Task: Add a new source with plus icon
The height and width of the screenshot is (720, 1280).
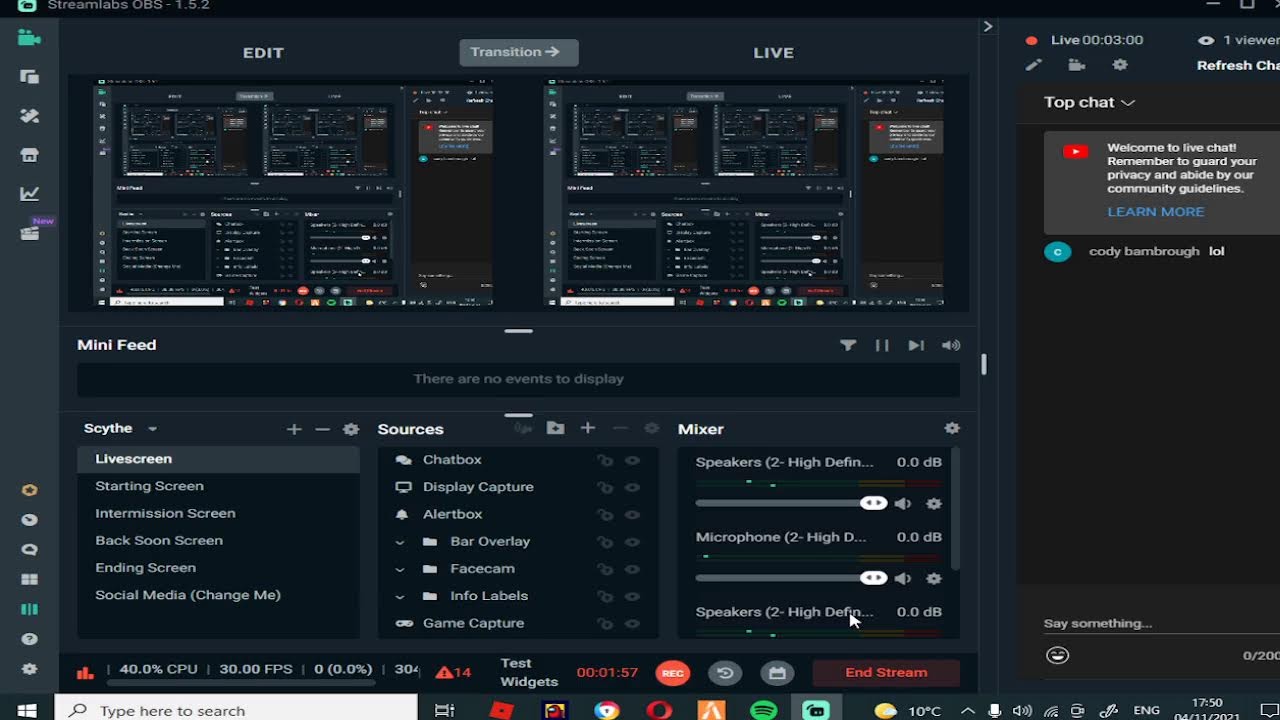Action: tap(588, 428)
